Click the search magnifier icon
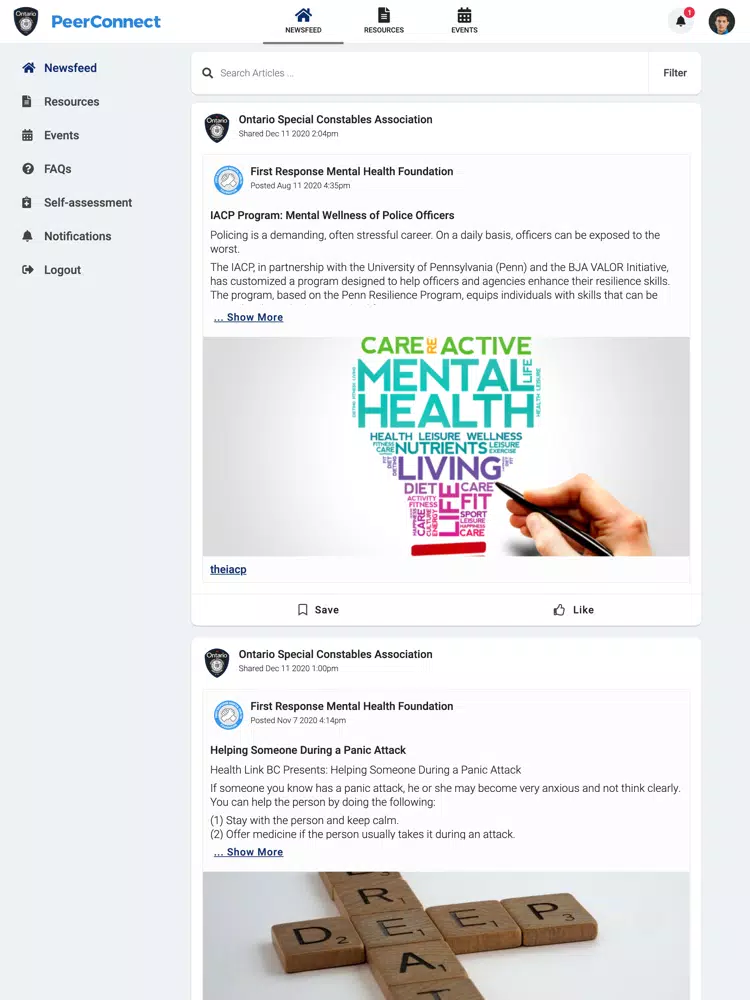 click(207, 73)
